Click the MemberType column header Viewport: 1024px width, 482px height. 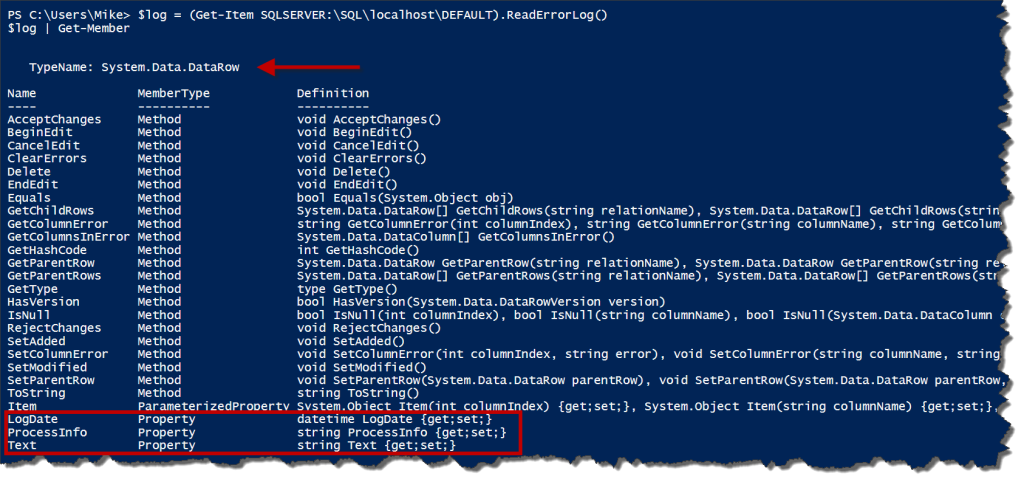(x=174, y=93)
